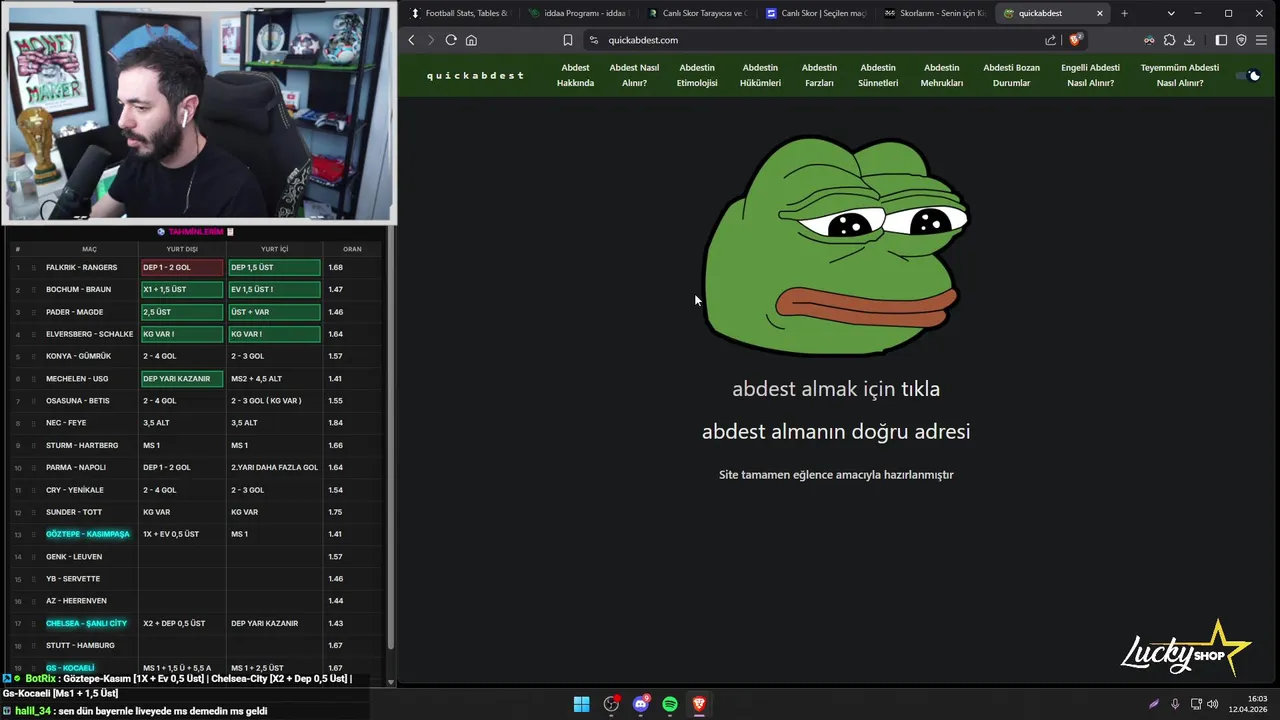
Task: Click the purple feather tray icon
Action: (1154, 704)
